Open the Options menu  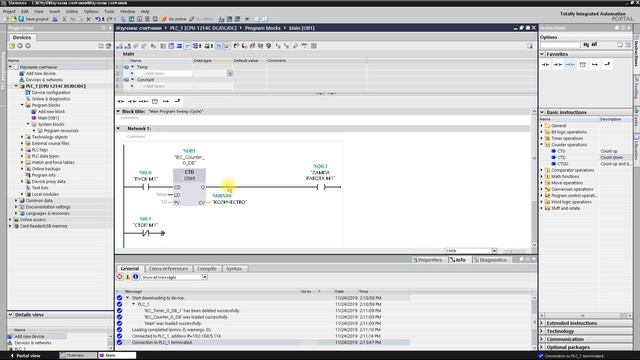point(91,11)
